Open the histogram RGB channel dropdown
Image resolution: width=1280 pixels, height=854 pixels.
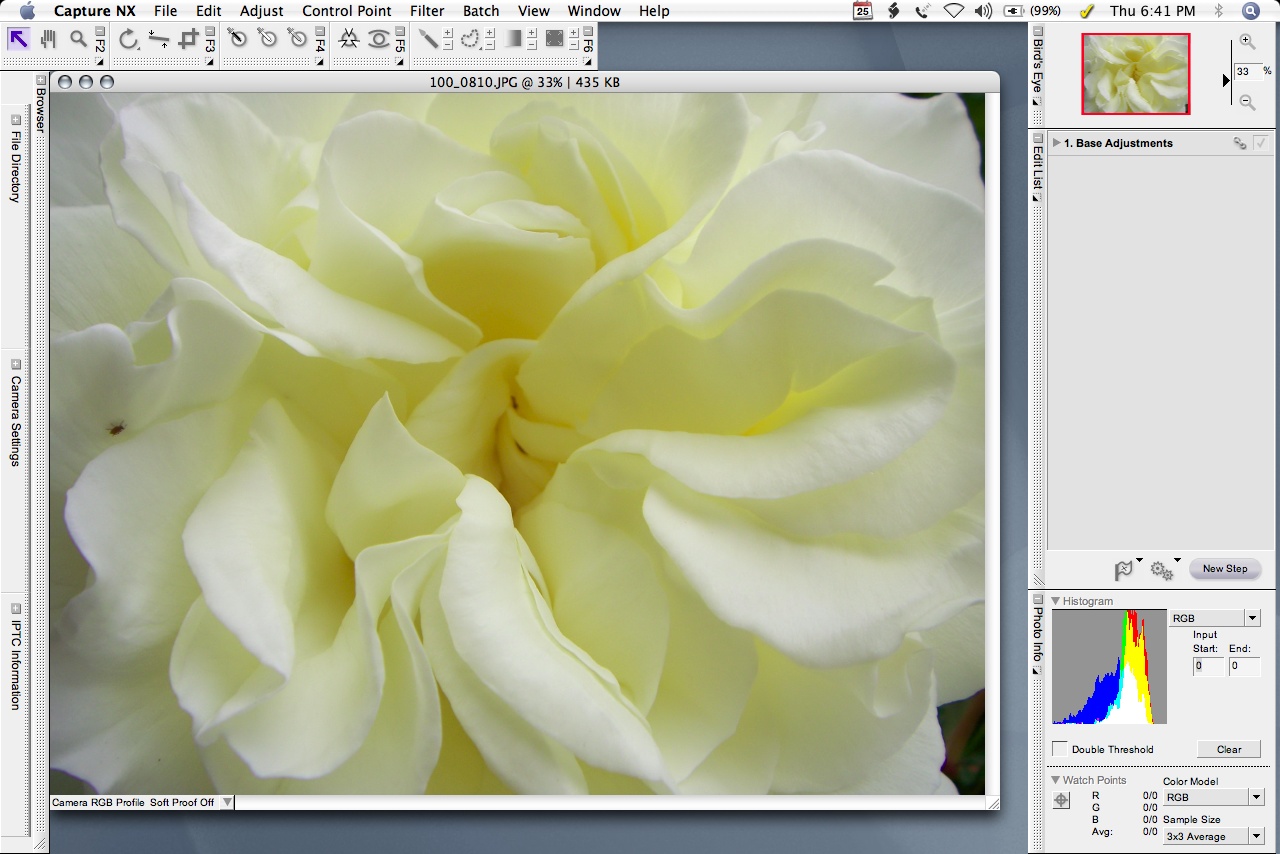point(1215,619)
